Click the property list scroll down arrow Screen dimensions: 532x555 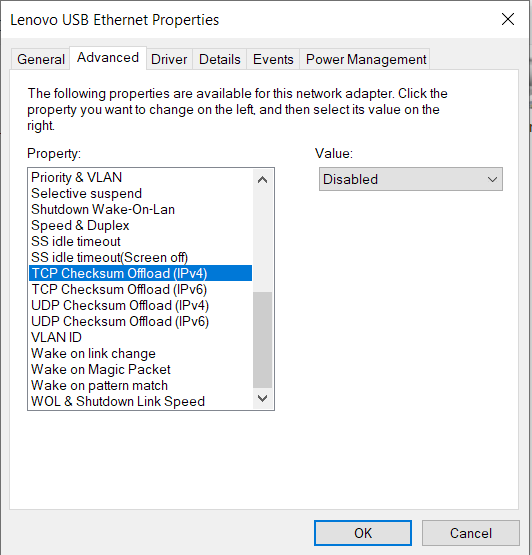(x=262, y=398)
